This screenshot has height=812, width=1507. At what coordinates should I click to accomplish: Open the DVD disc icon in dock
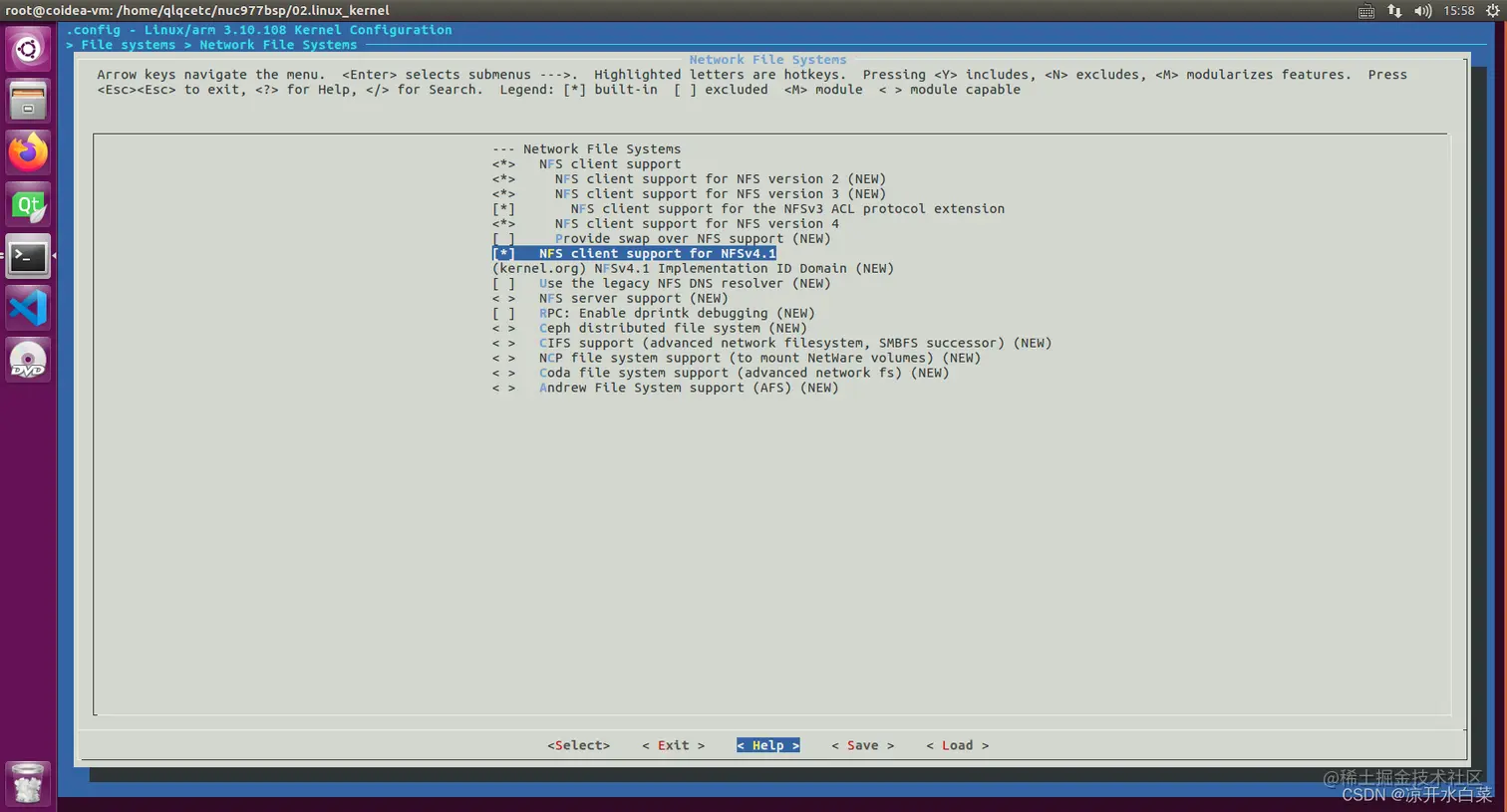(x=28, y=360)
